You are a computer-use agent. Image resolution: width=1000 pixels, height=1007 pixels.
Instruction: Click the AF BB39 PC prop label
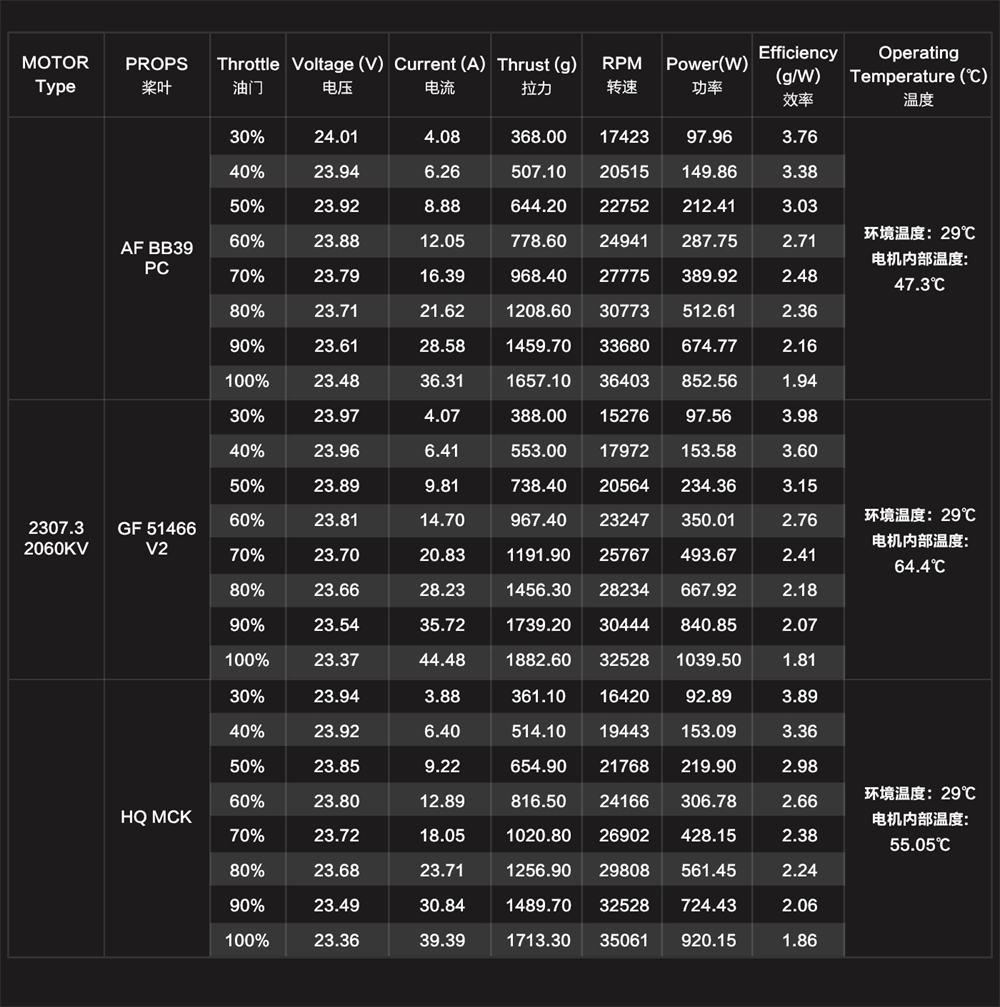coord(156,258)
